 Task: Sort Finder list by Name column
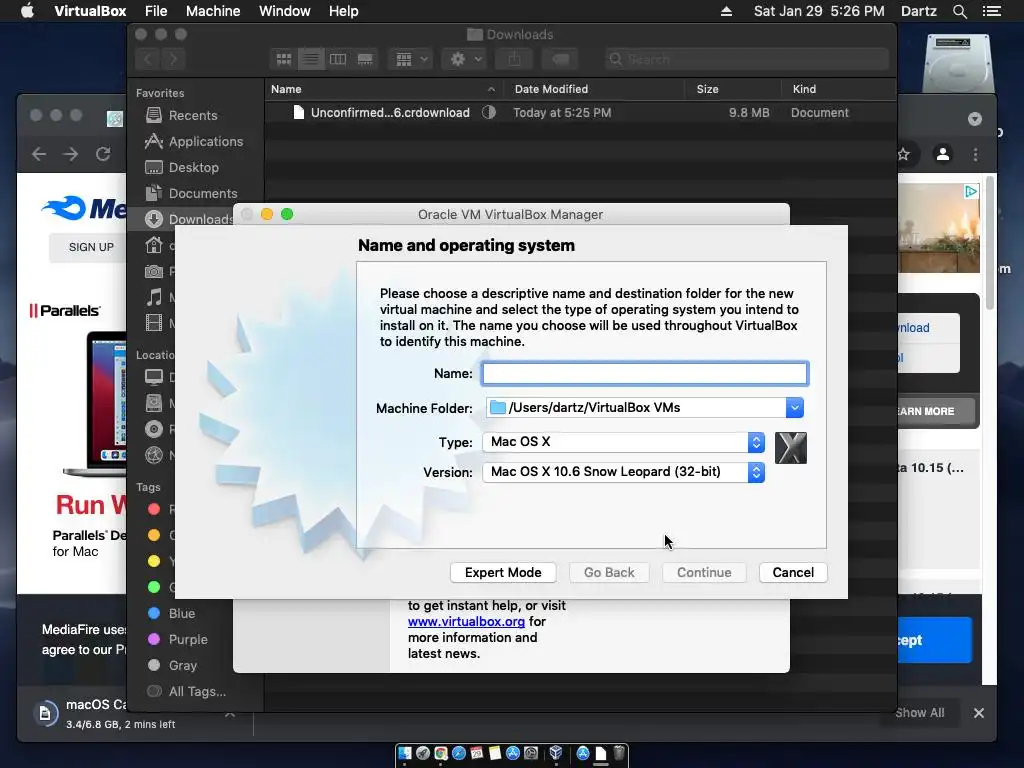coord(382,89)
